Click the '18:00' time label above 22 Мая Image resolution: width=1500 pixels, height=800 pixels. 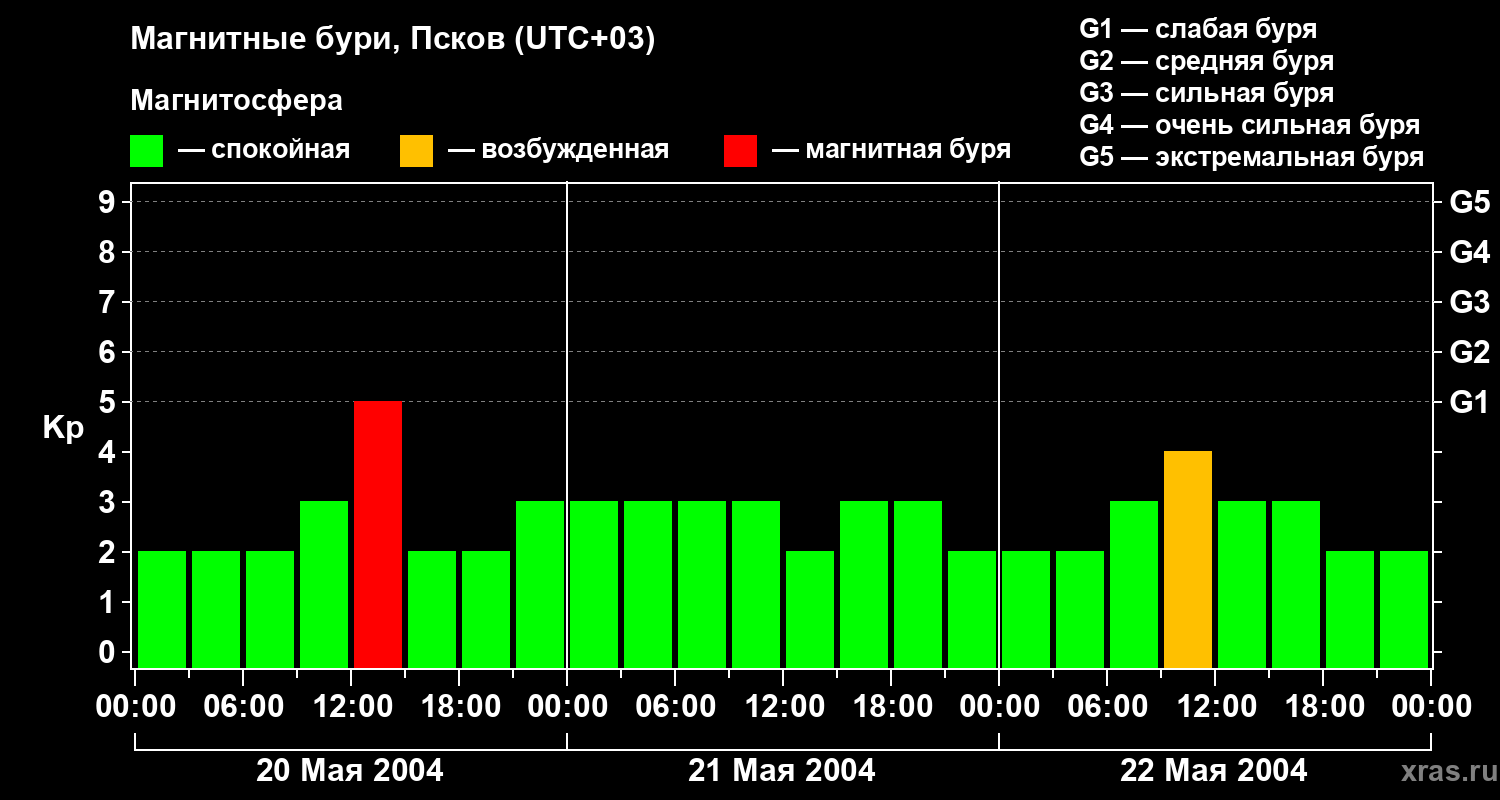pos(1323,707)
